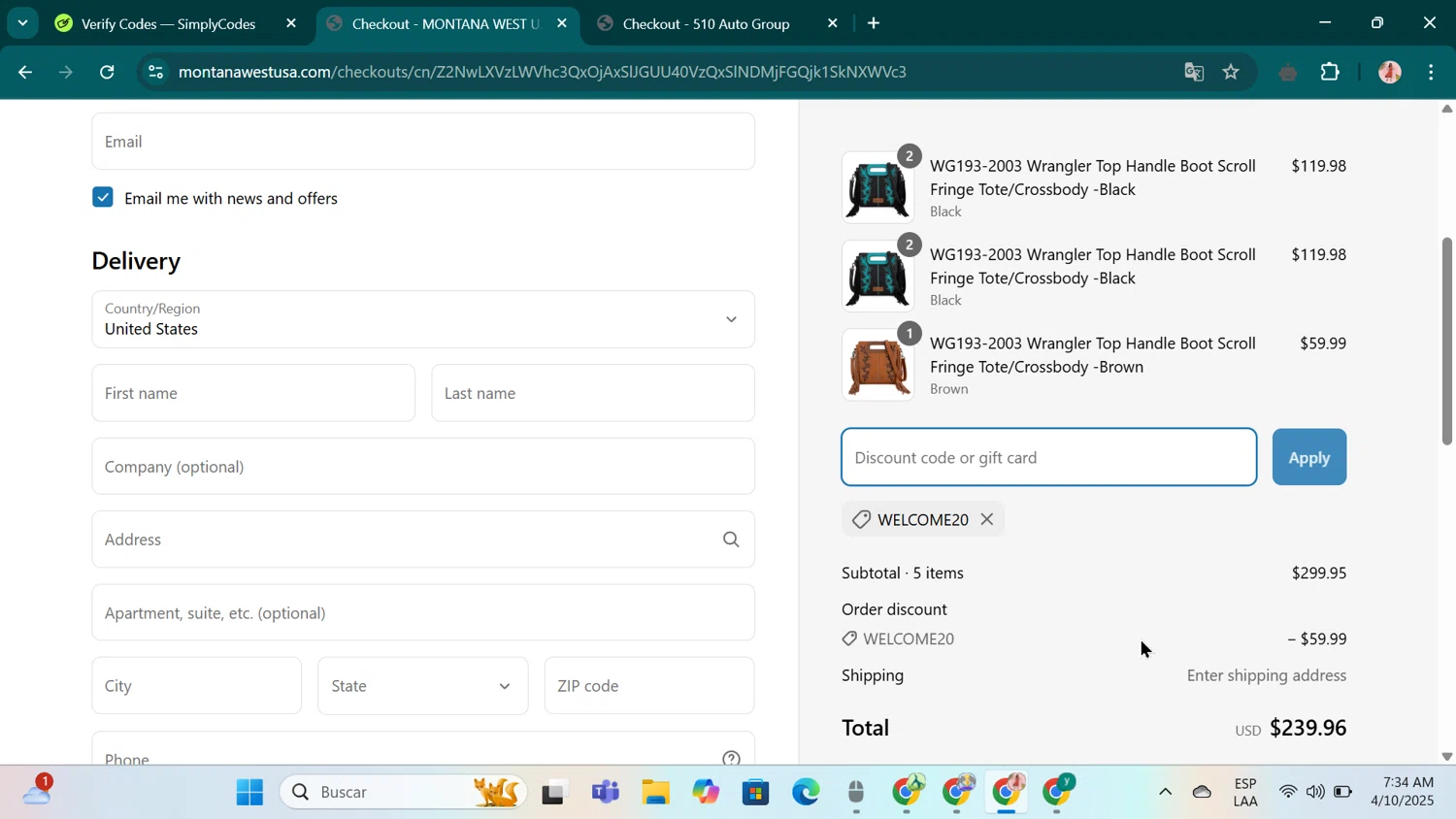The width and height of the screenshot is (1456, 819).
Task: Click the page's vertical scrollbar thumb
Action: 1447,341
